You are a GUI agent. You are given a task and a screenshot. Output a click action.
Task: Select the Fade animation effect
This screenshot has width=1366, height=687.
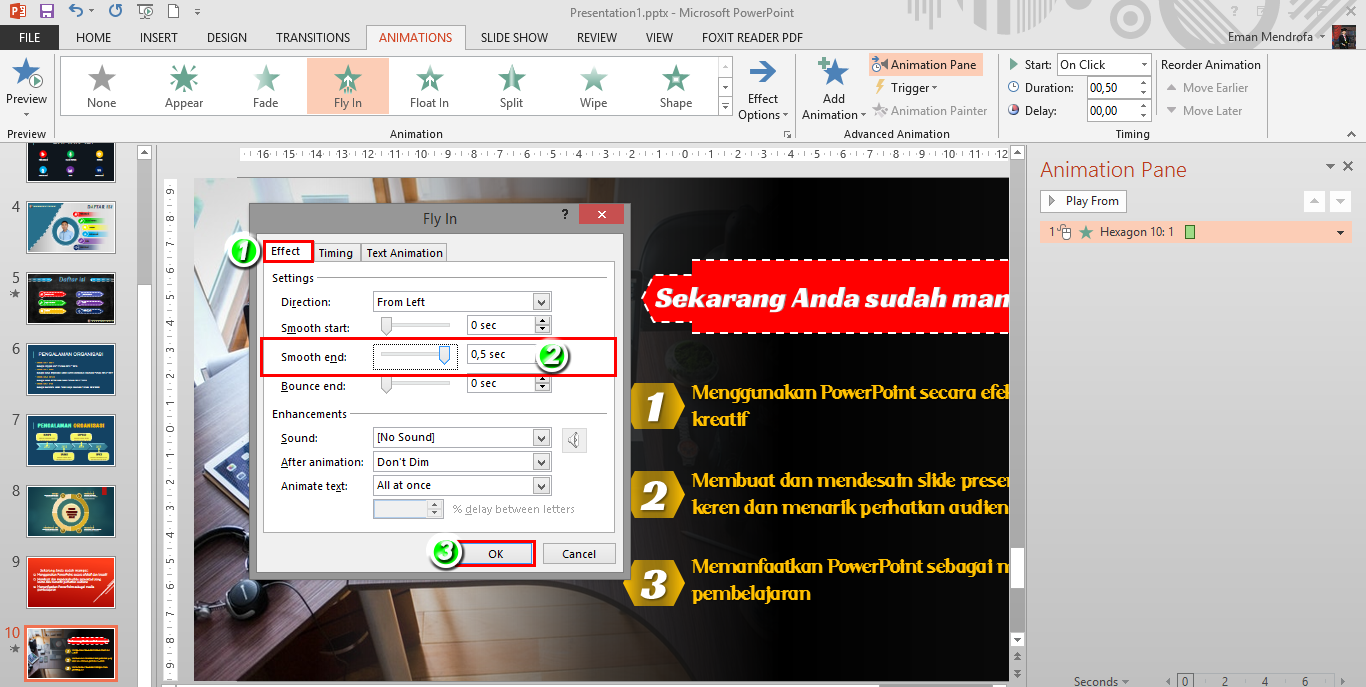tap(265, 85)
